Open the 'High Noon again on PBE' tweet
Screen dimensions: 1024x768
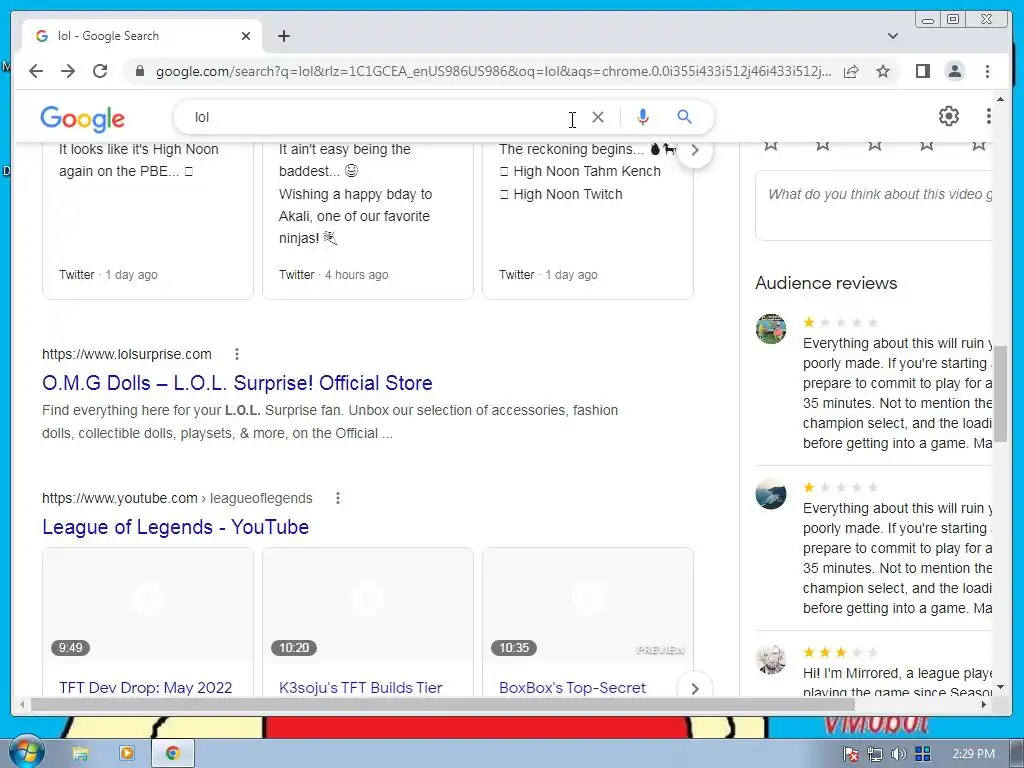pos(148,220)
